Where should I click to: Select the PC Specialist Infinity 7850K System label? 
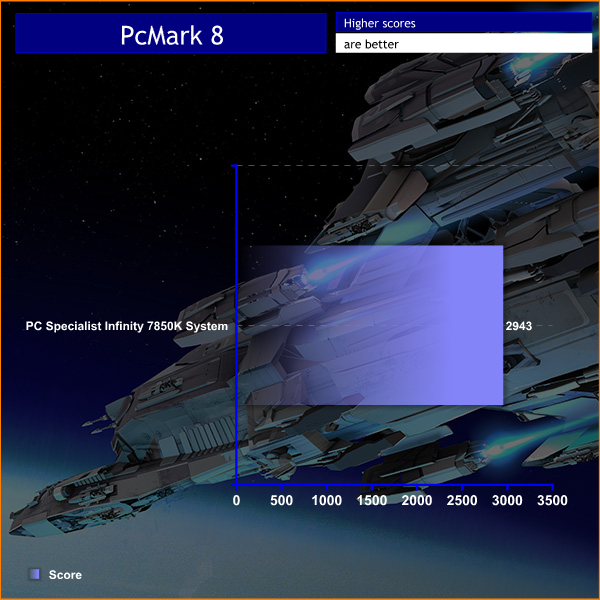(127, 326)
